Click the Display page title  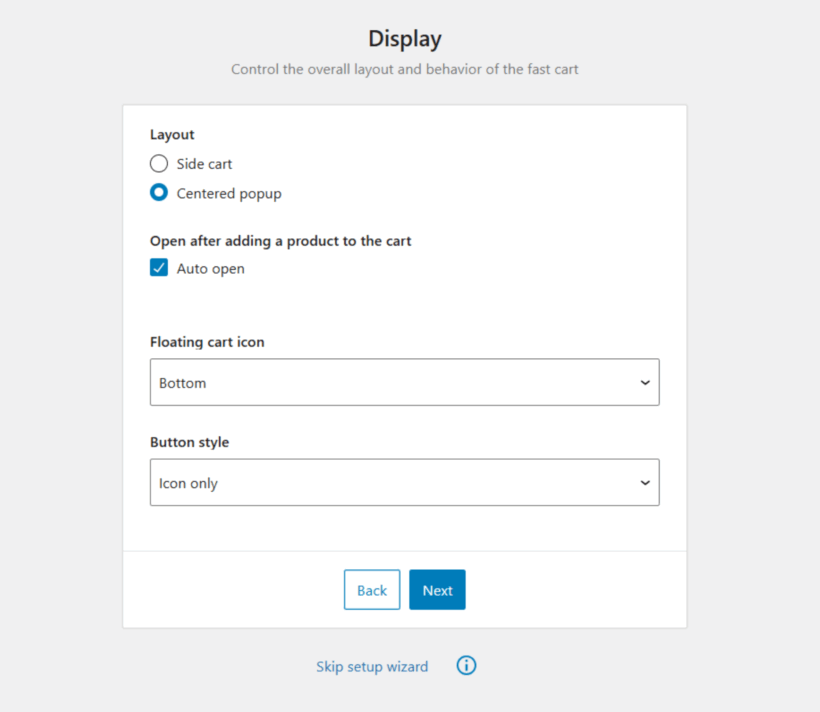point(404,38)
